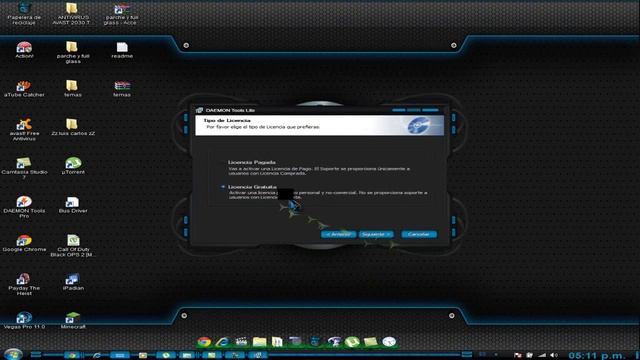Launch DAEMON Tools Pro desktop shortcut
Screen dimensions: 640x360
(x=24, y=207)
